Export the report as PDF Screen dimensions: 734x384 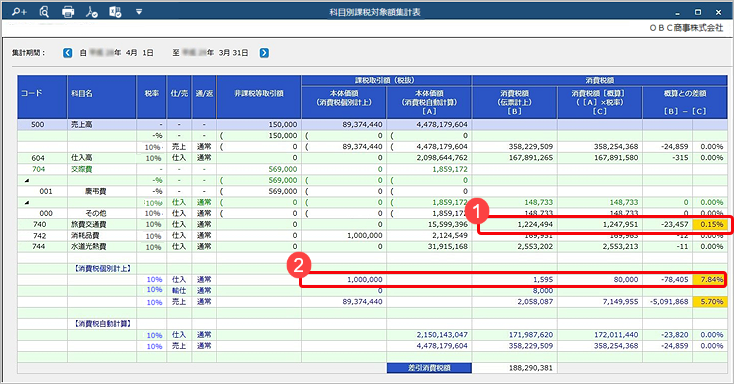[92, 12]
